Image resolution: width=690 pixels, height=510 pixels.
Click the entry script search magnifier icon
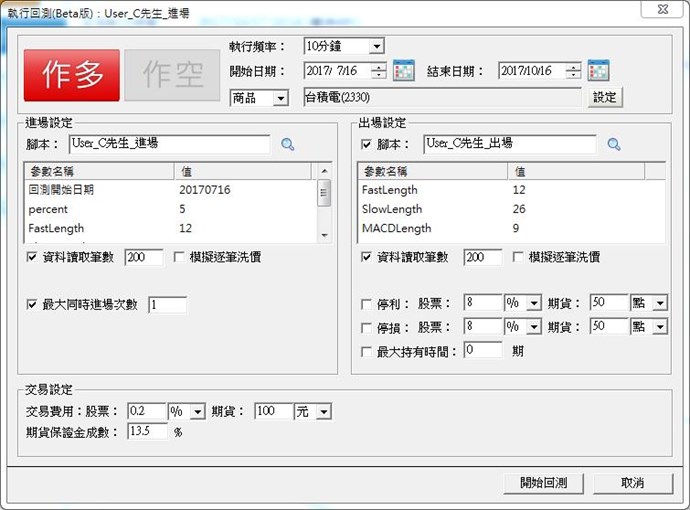[288, 145]
